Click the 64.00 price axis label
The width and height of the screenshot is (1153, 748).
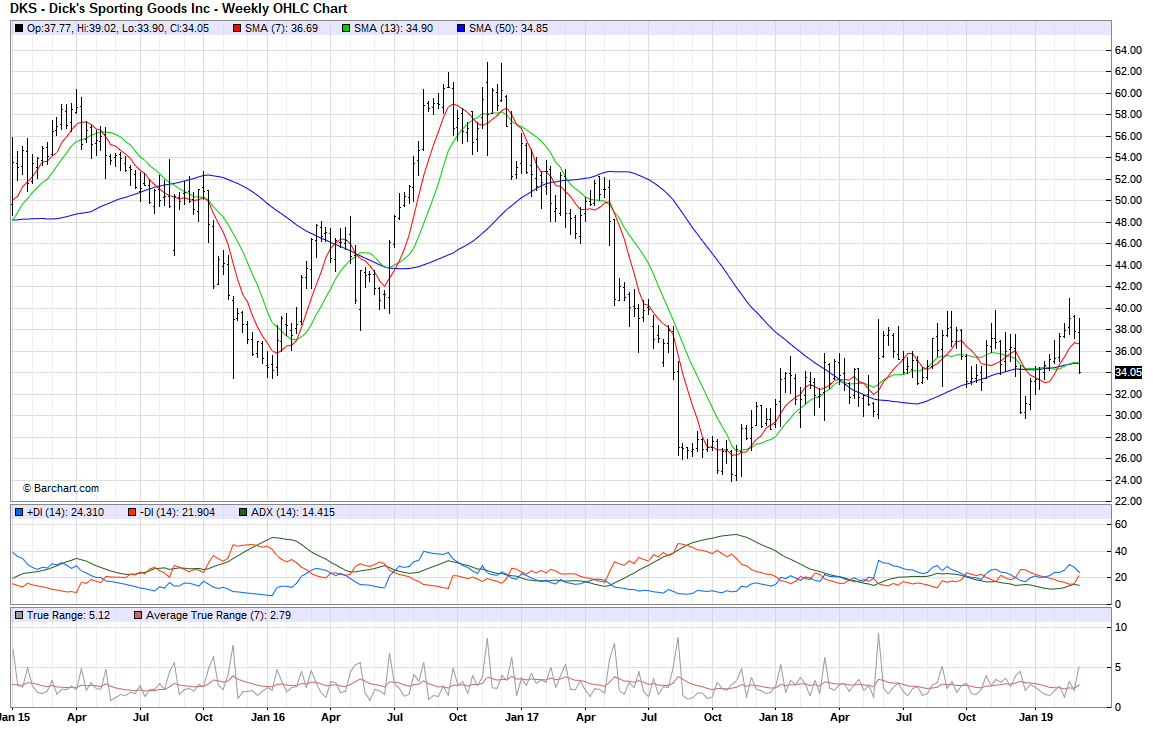[x=1128, y=51]
